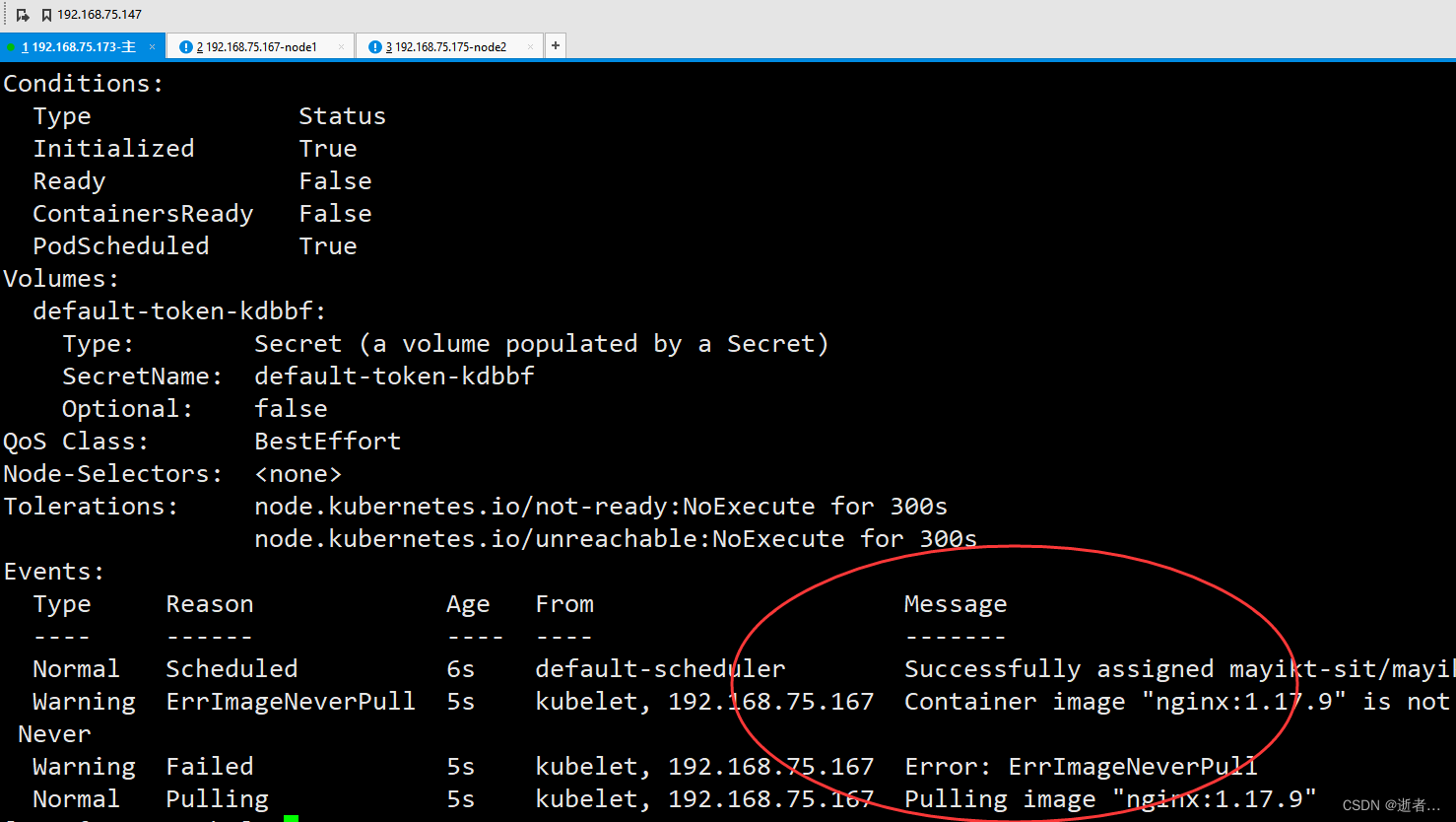Click the SecretName value default-token-kdbbf
The width and height of the screenshot is (1456, 822).
coord(394,377)
